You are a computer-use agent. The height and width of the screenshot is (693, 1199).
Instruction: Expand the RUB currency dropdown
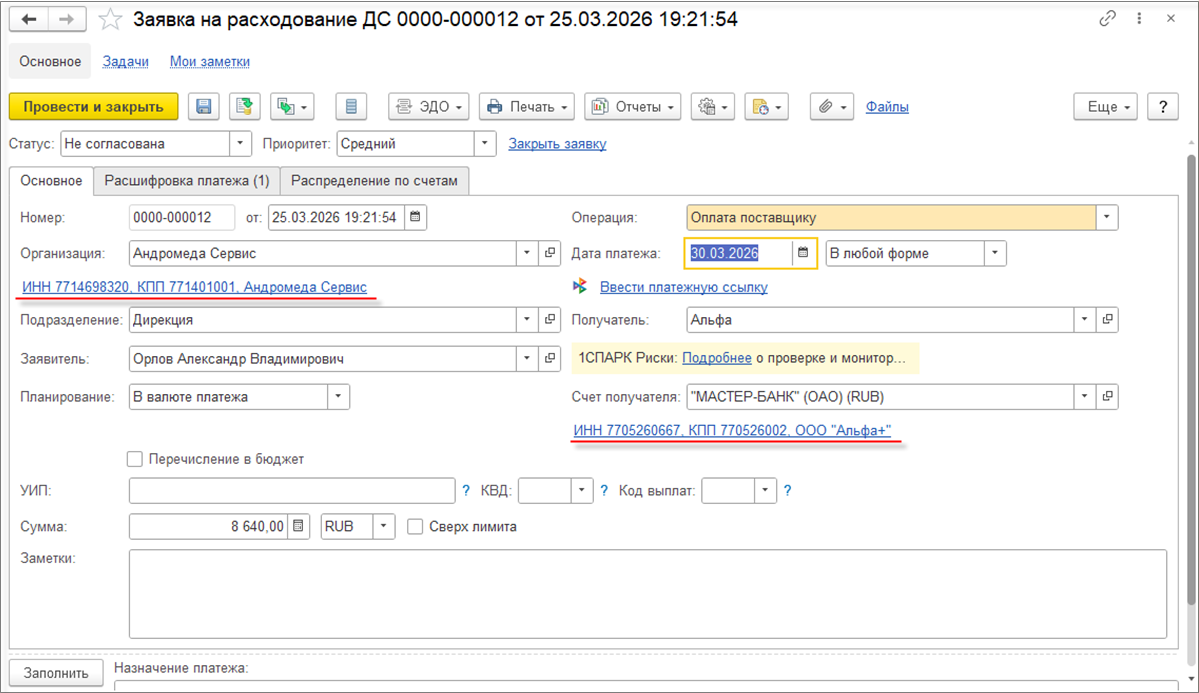pos(384,526)
